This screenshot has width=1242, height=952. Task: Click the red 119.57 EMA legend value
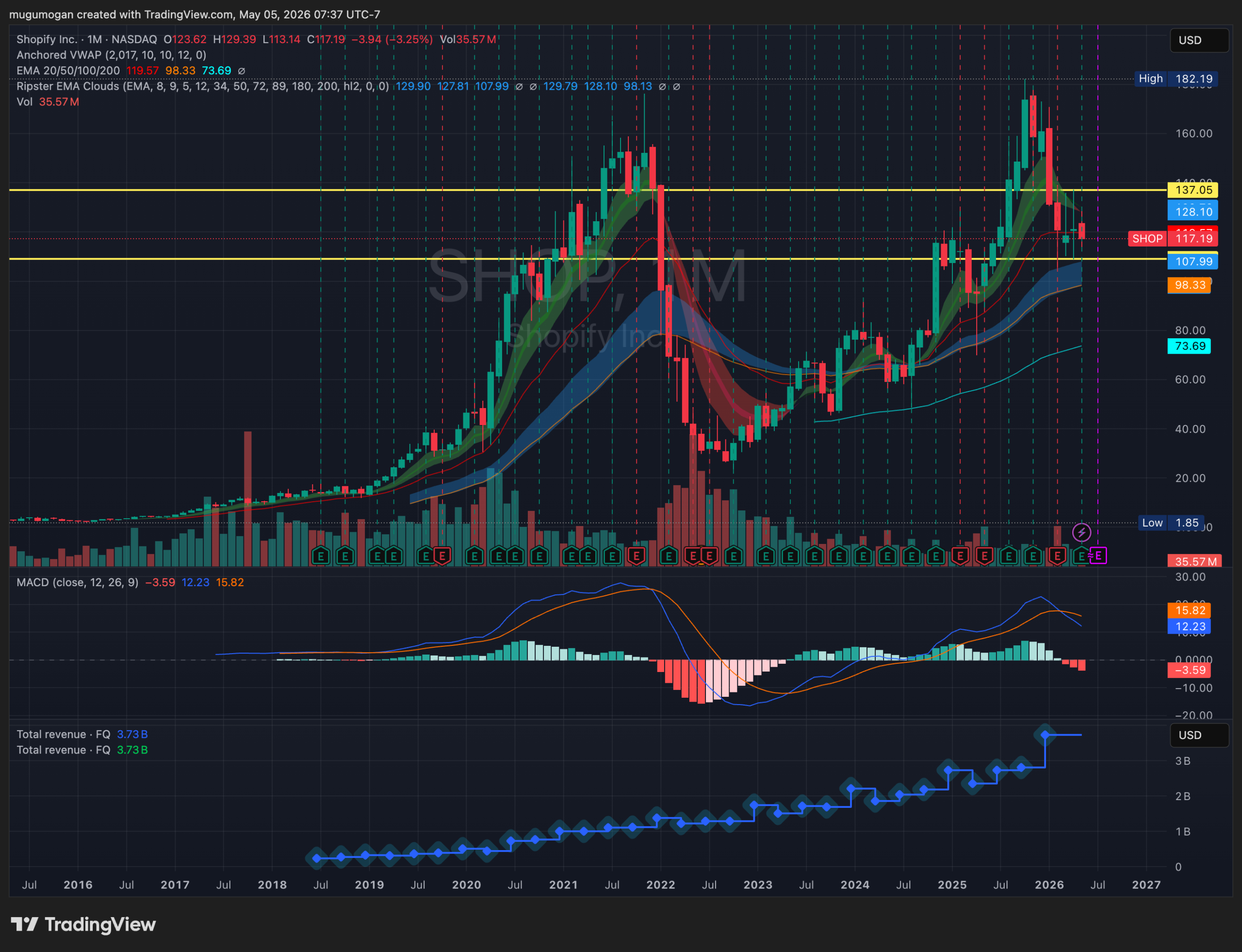pos(142,71)
